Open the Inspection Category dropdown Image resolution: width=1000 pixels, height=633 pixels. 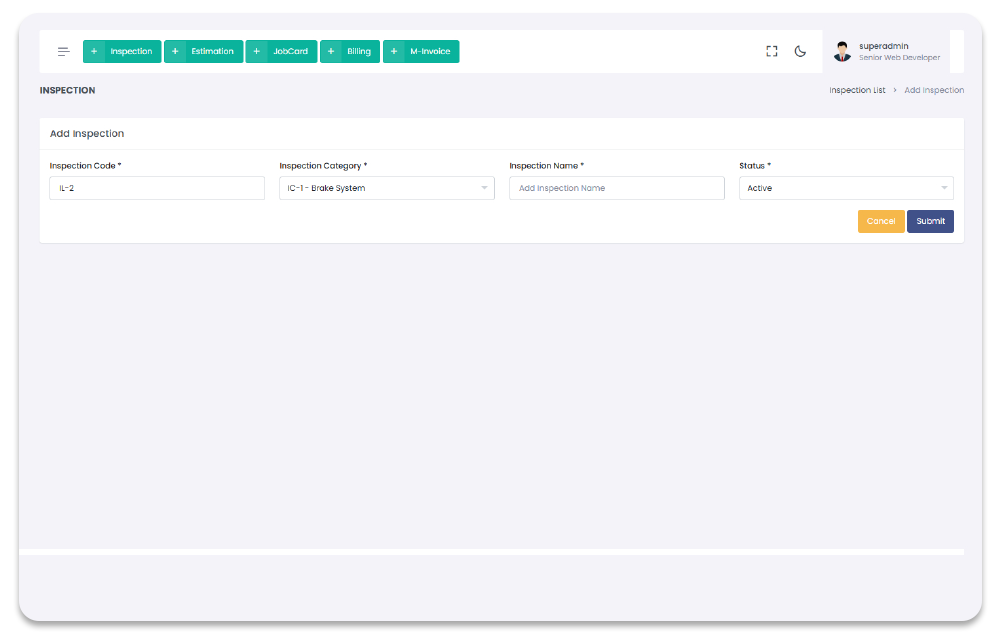click(386, 188)
